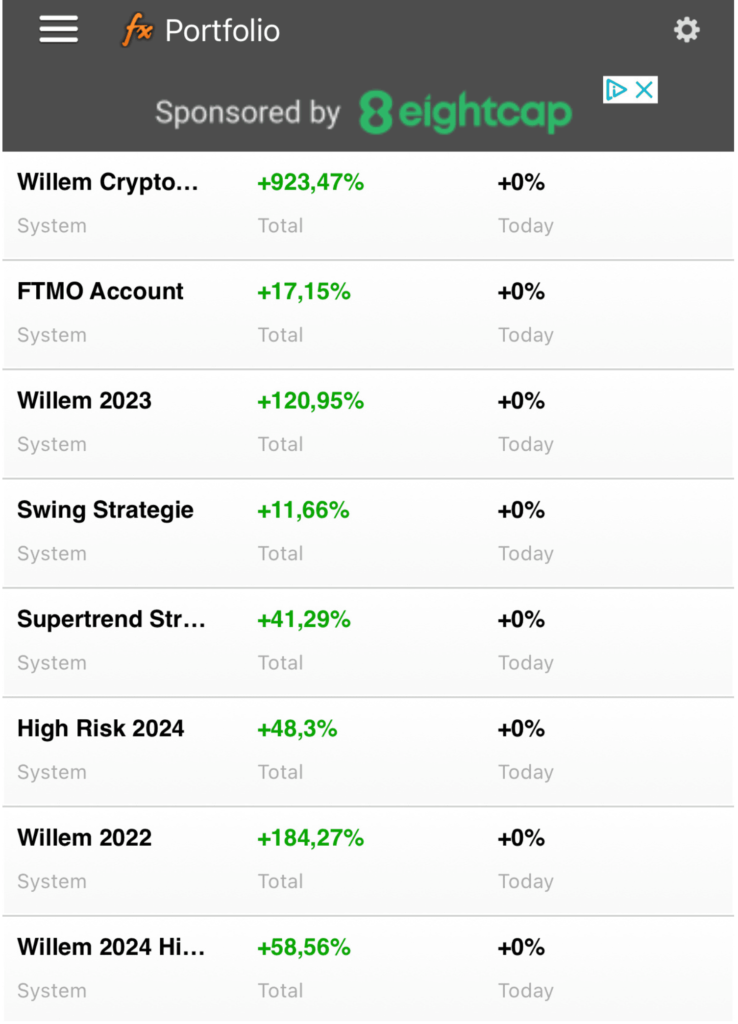Open settings via the gear icon
Screen dimensions: 738x1024
coord(686,30)
